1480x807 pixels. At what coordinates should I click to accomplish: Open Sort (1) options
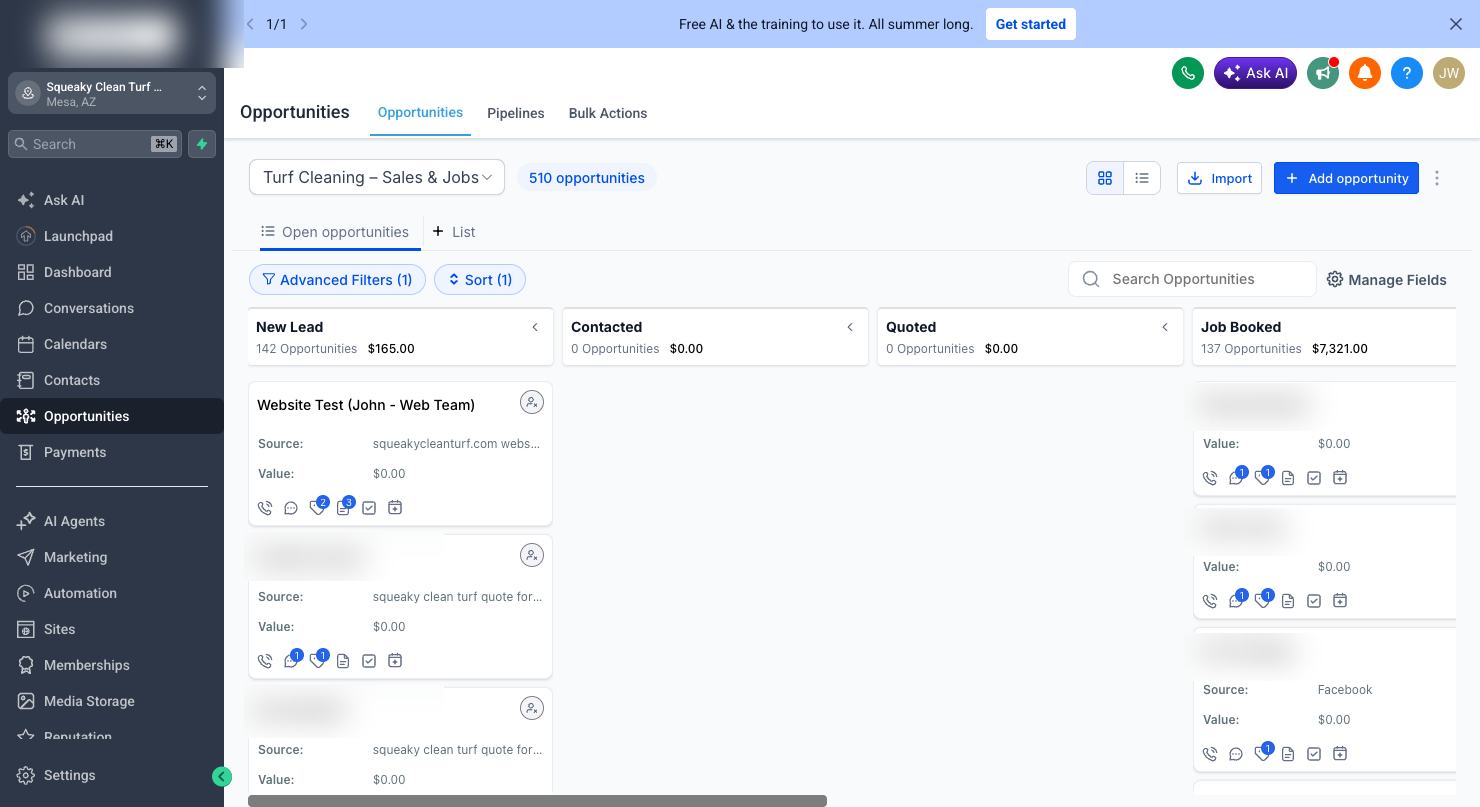[x=480, y=280]
